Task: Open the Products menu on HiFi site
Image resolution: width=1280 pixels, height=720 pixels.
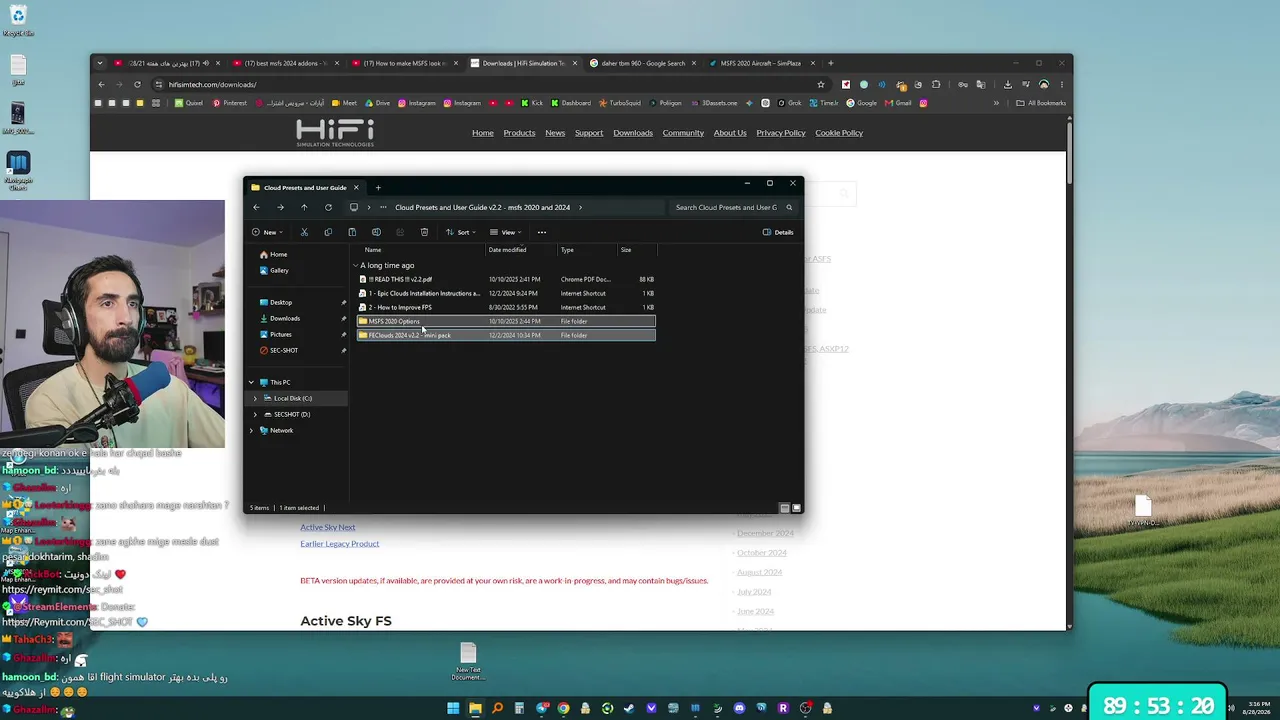Action: coord(519,133)
